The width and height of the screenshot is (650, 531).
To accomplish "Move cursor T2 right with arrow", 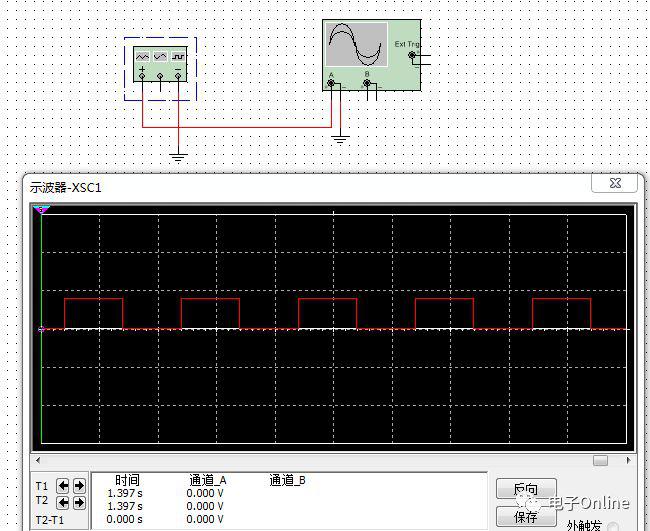I will pos(79,502).
